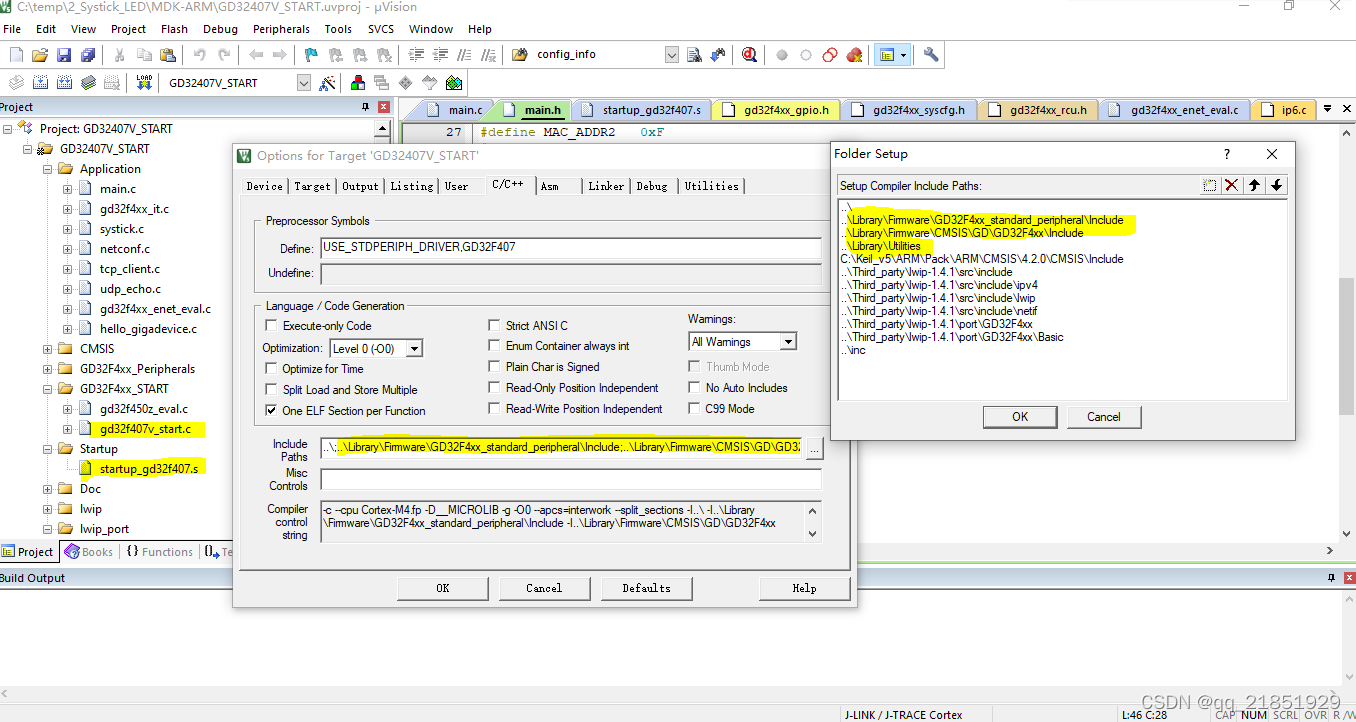Uncheck One ELF Section per Function
Screen dimensions: 1356x722
point(271,411)
